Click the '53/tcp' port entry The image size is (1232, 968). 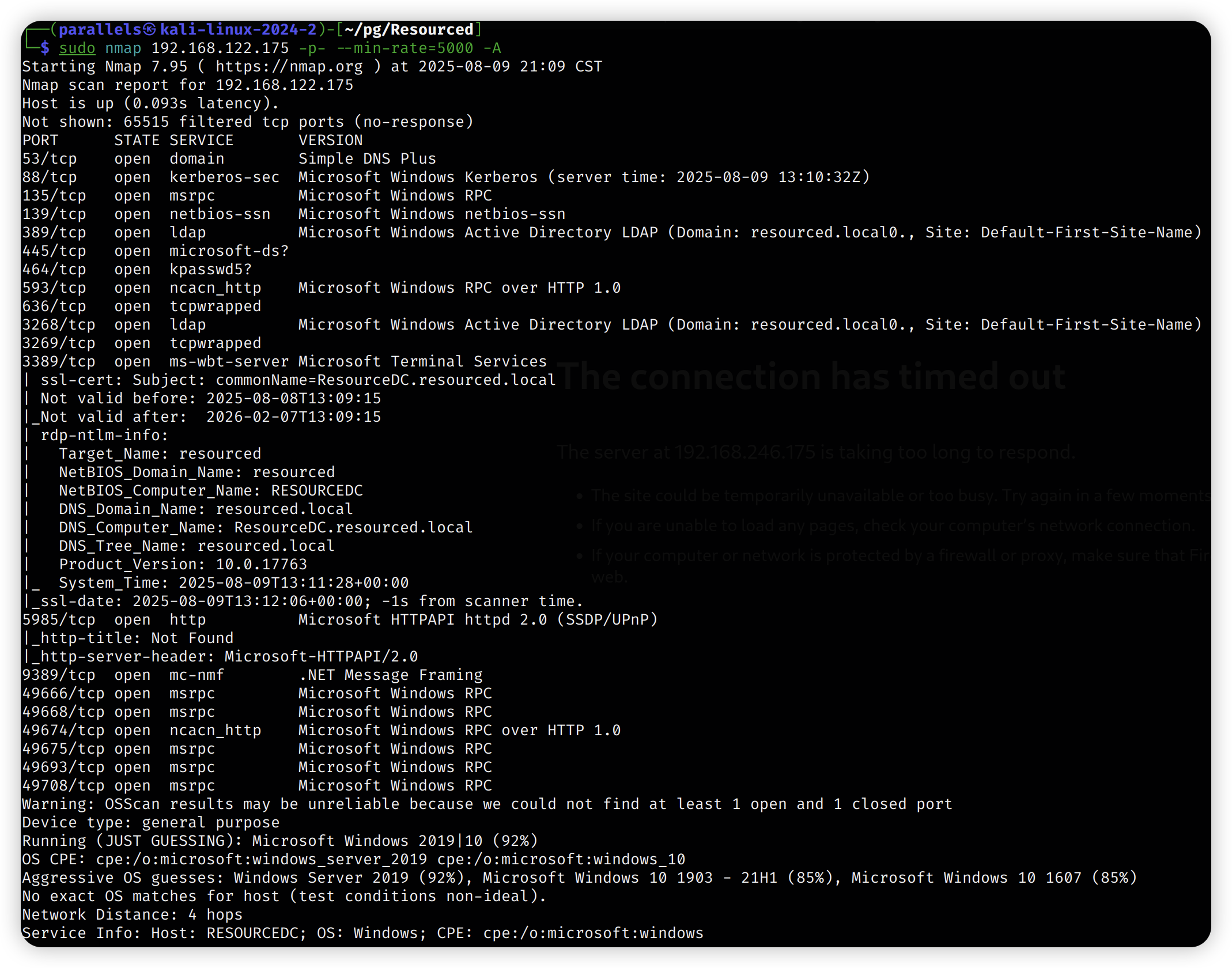[x=50, y=159]
